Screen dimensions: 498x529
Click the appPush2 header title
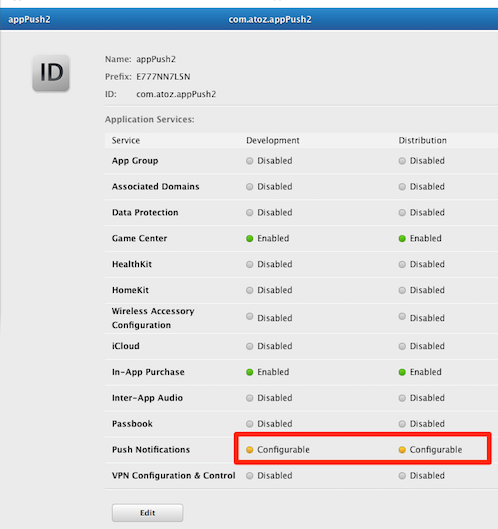click(x=29, y=19)
